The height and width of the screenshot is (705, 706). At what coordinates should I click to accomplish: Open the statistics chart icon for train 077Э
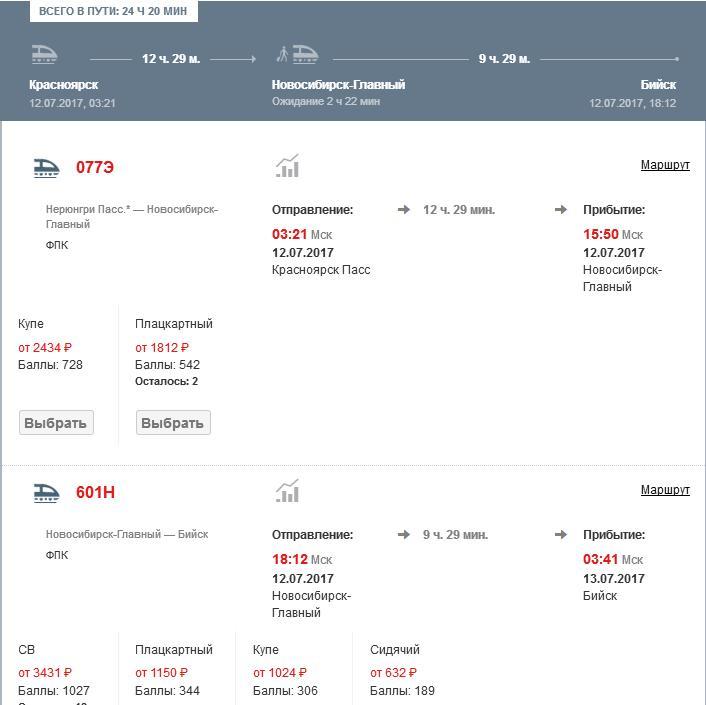coord(288,166)
